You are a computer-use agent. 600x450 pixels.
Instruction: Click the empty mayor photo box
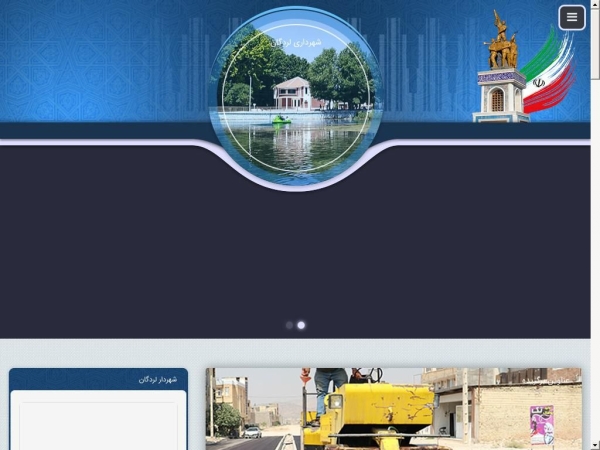pyautogui.click(x=98, y=426)
